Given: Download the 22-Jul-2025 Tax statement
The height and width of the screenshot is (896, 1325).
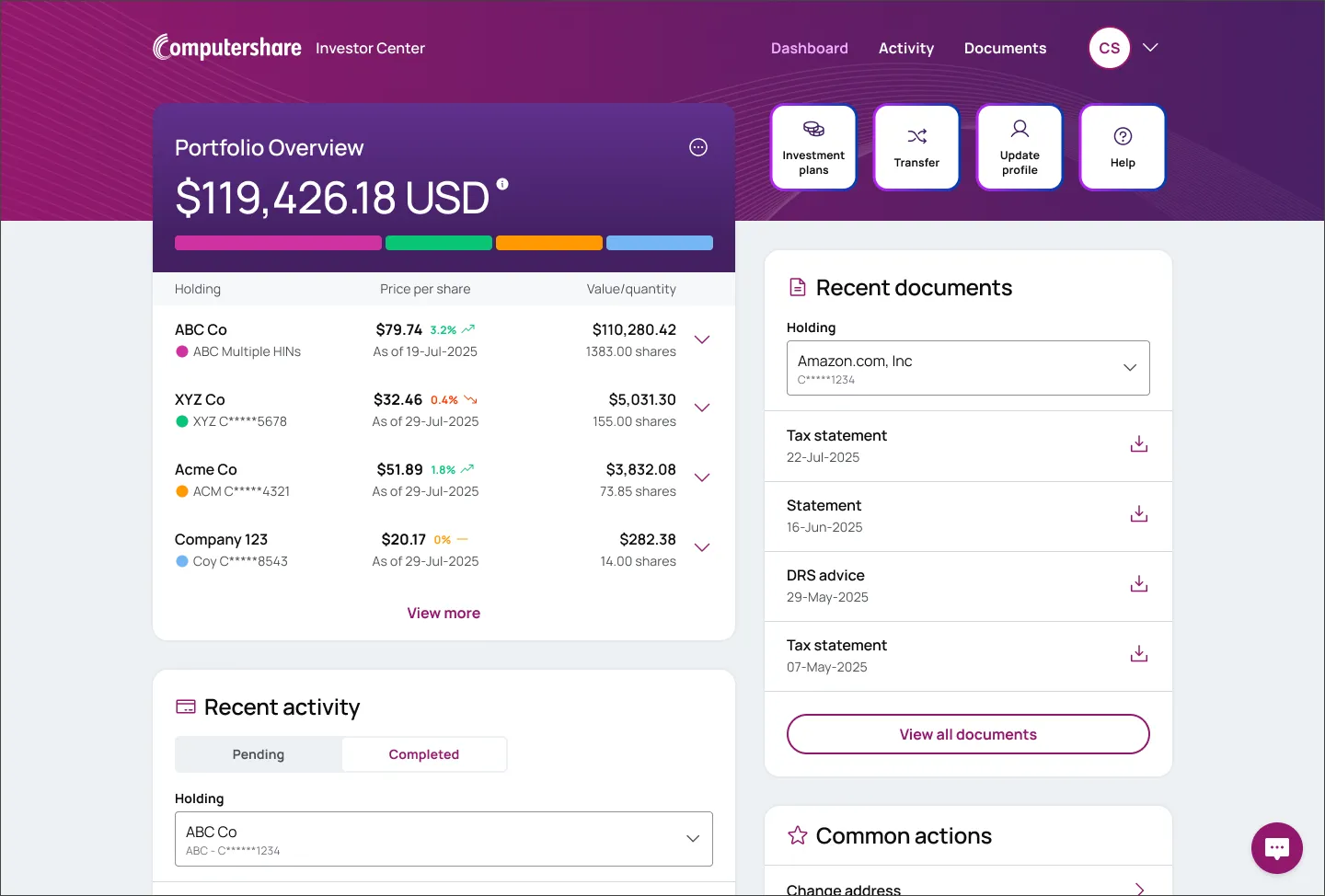Looking at the screenshot, I should tap(1138, 444).
